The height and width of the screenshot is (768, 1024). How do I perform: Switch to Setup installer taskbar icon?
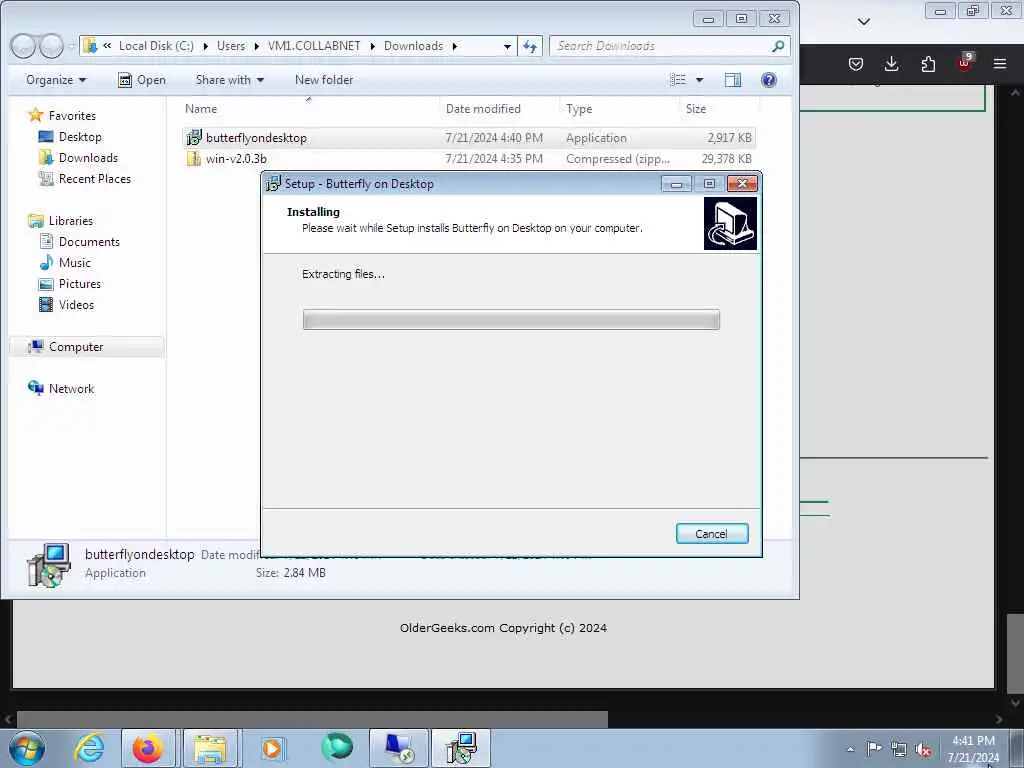pos(461,748)
